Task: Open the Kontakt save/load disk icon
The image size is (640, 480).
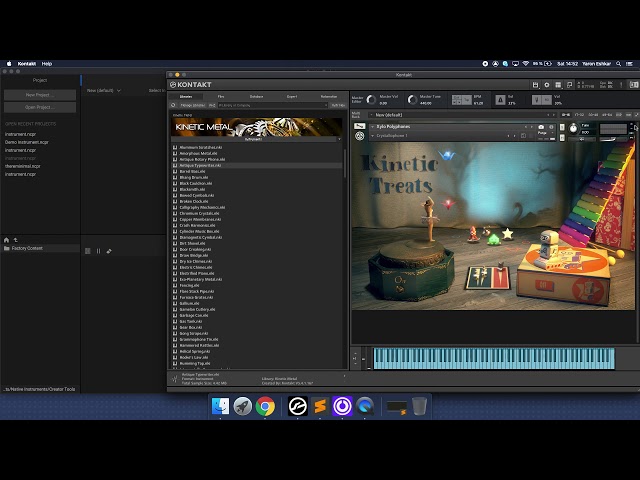Action: (535, 85)
